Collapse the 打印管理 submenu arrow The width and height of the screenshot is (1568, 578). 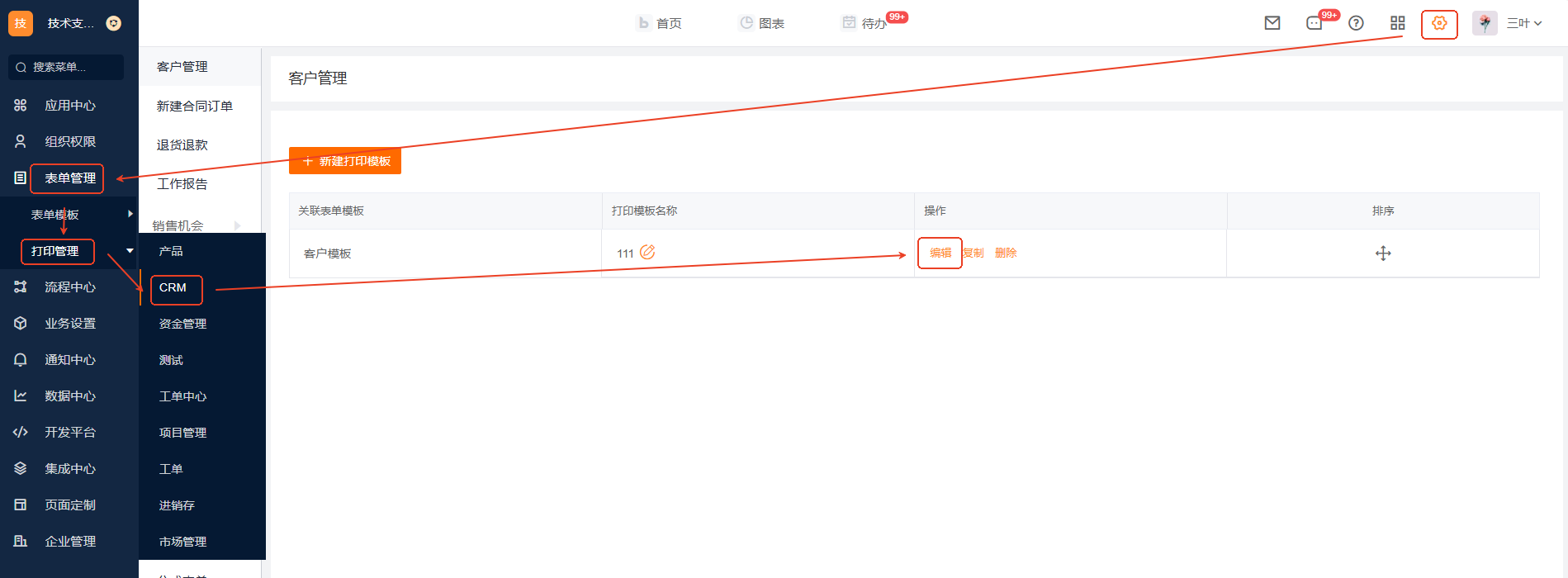[130, 251]
